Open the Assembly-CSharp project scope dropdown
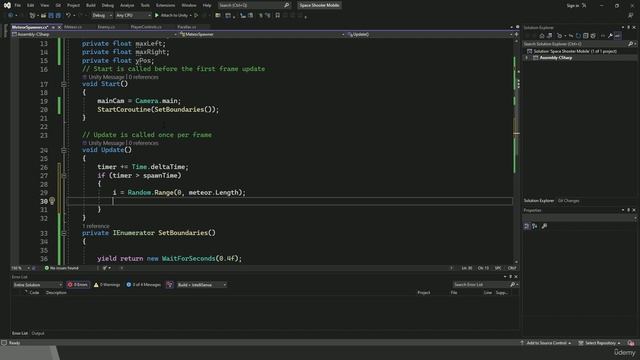640x360 pixels. pos(95,34)
